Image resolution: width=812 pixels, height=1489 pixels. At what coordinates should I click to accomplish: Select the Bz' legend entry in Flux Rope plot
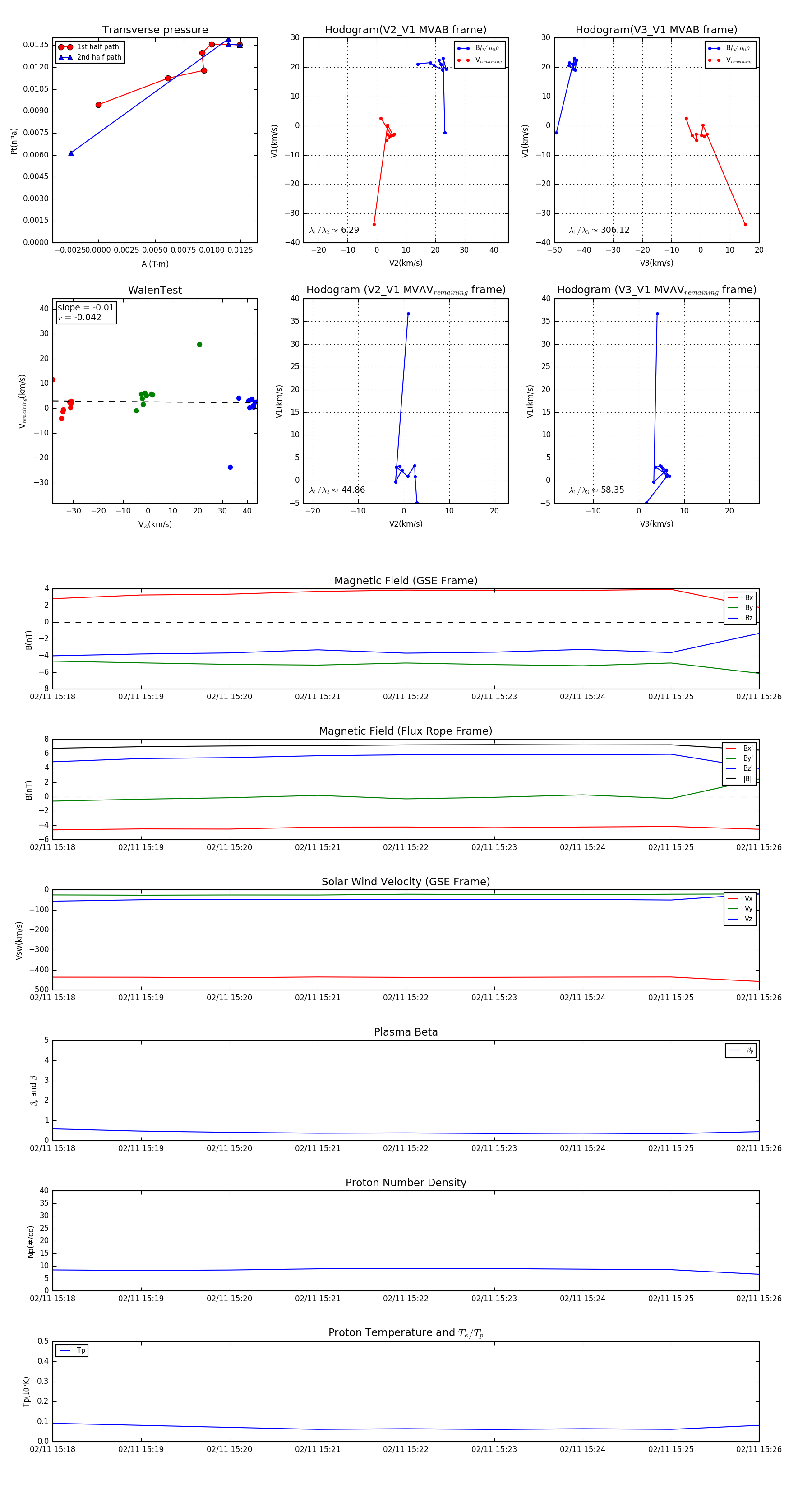click(740, 768)
